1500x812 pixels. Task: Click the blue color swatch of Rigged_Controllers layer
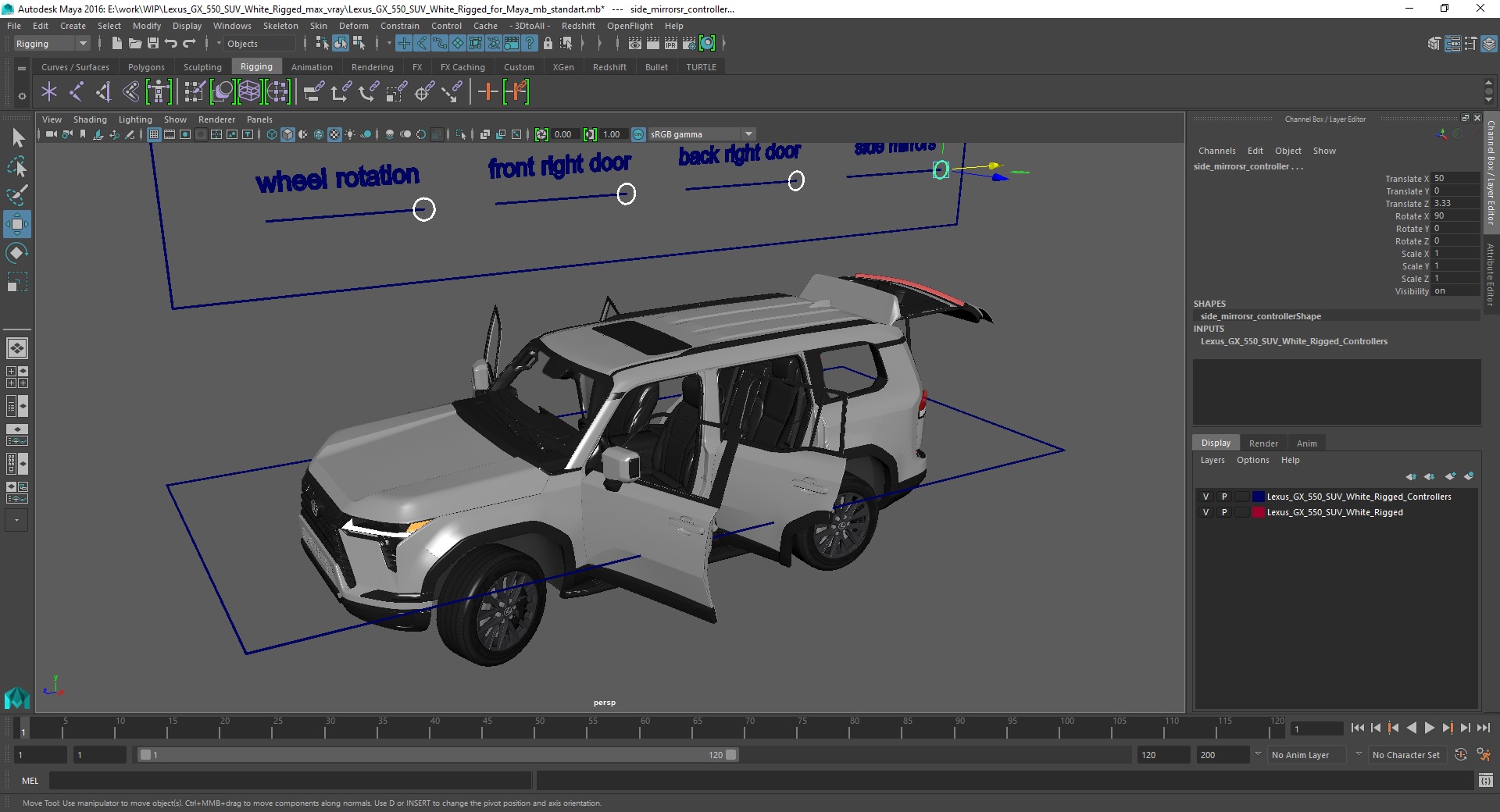coord(1258,497)
